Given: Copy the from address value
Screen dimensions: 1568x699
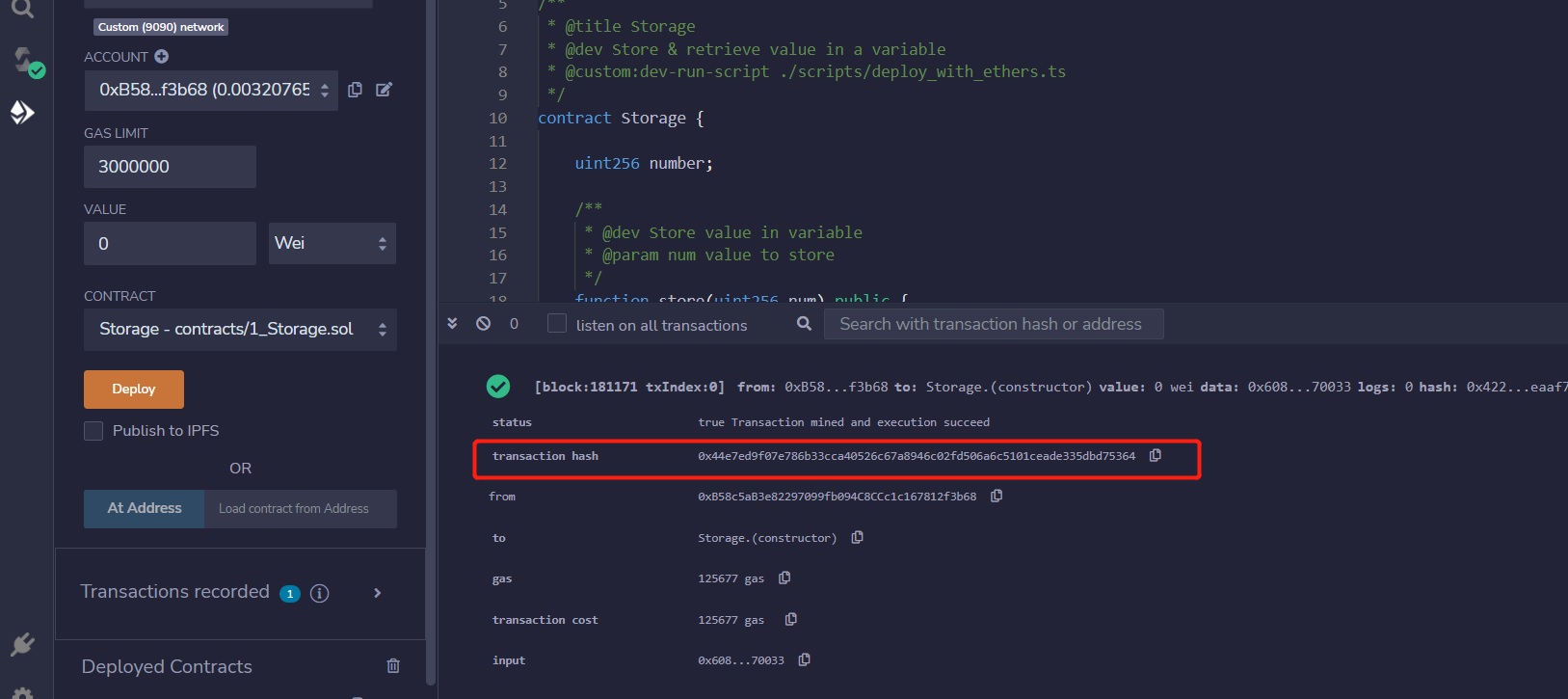Looking at the screenshot, I should click(x=997, y=497).
